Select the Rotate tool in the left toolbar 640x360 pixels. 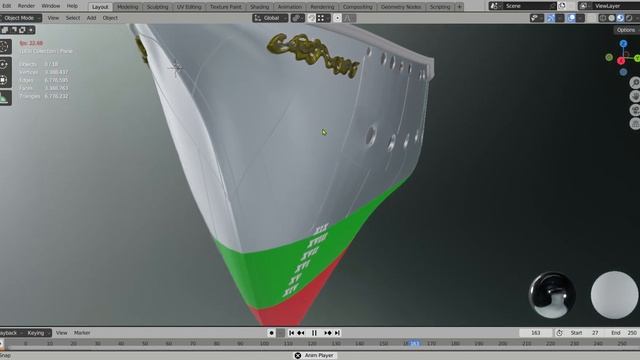[x=4, y=64]
